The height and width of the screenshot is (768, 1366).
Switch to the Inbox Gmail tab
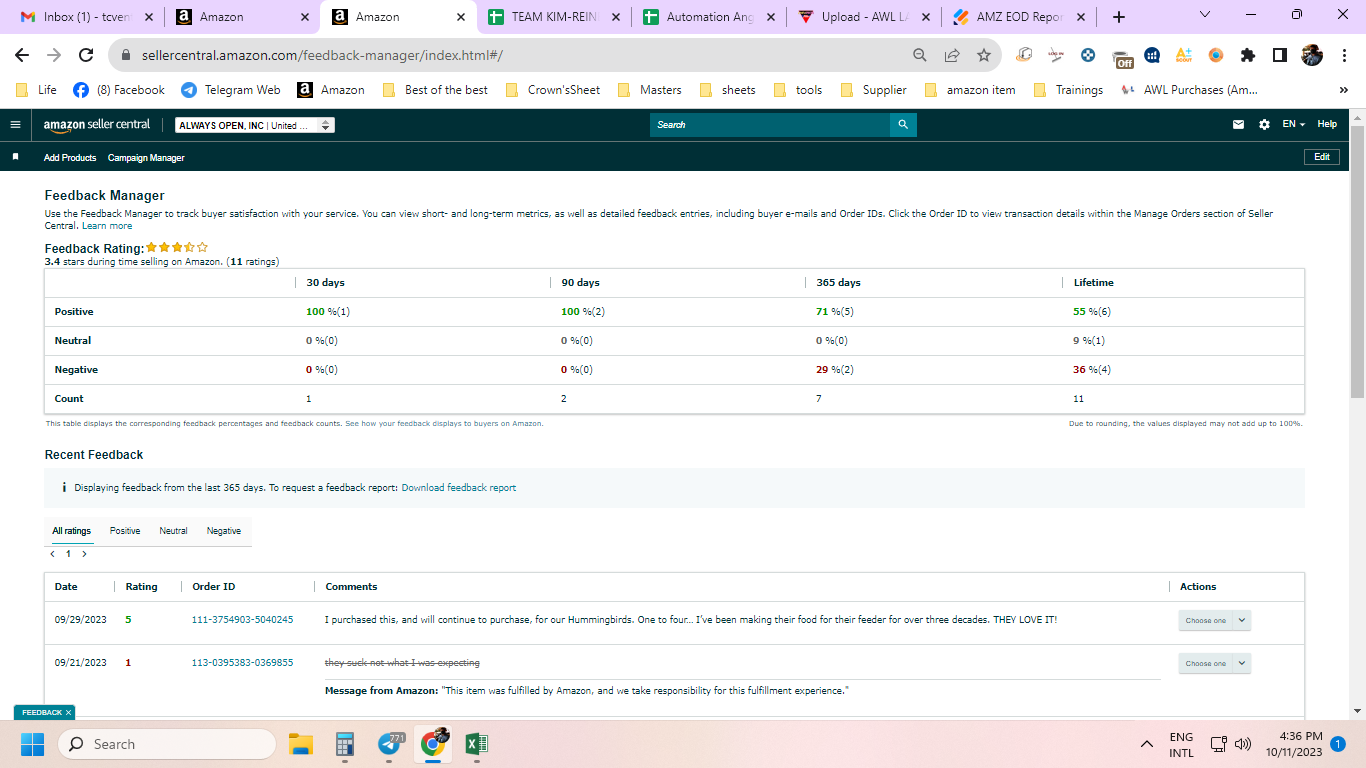(88, 17)
